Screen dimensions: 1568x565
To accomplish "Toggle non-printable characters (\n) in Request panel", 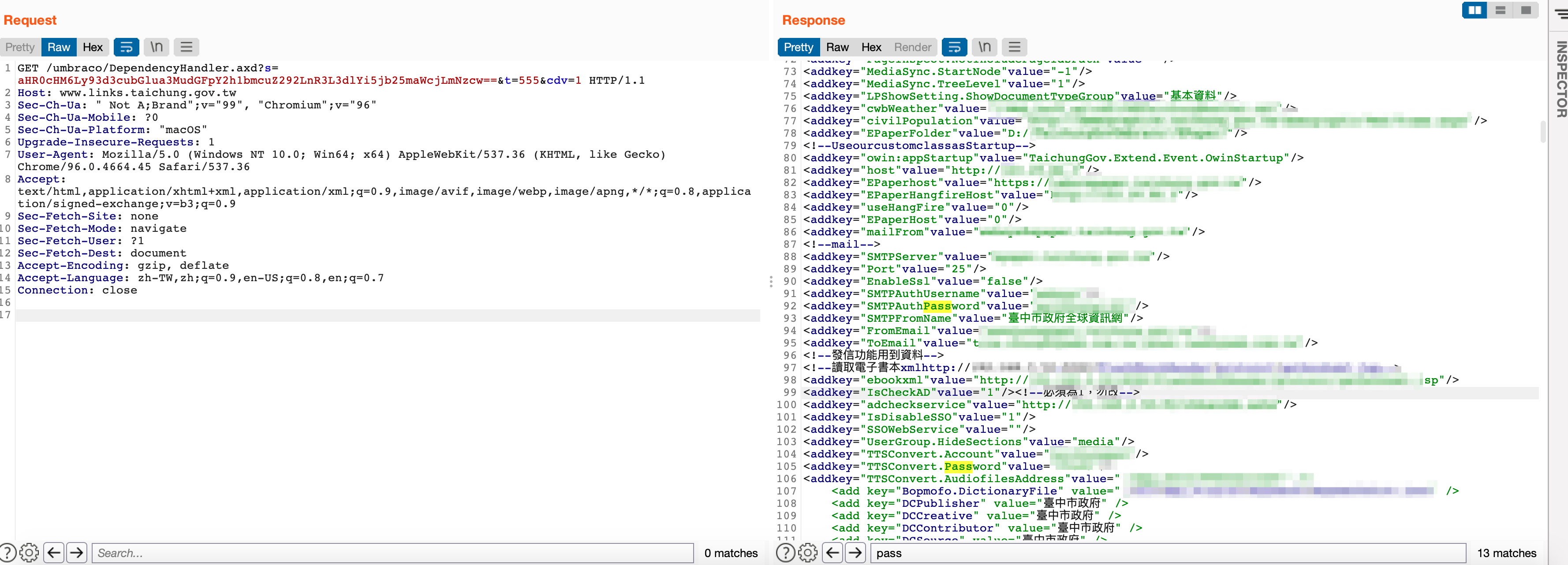I will tap(157, 47).
